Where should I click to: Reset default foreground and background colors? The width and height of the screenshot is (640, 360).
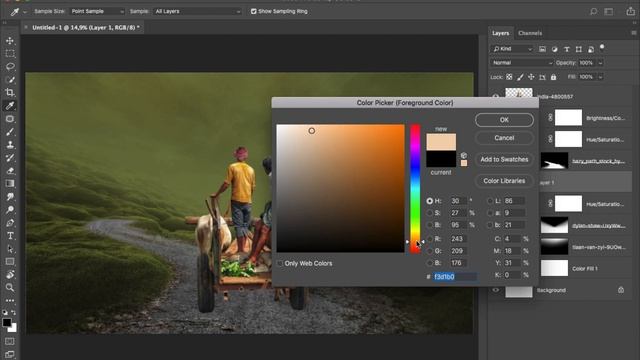5,313
